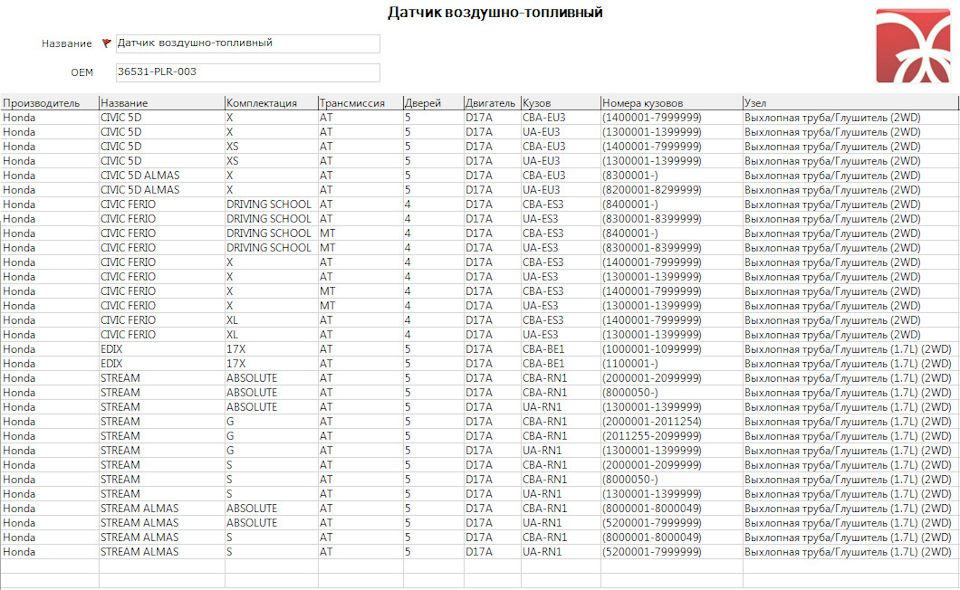
Task: Select the (1100001-) body number cell
Action: (x=630, y=364)
